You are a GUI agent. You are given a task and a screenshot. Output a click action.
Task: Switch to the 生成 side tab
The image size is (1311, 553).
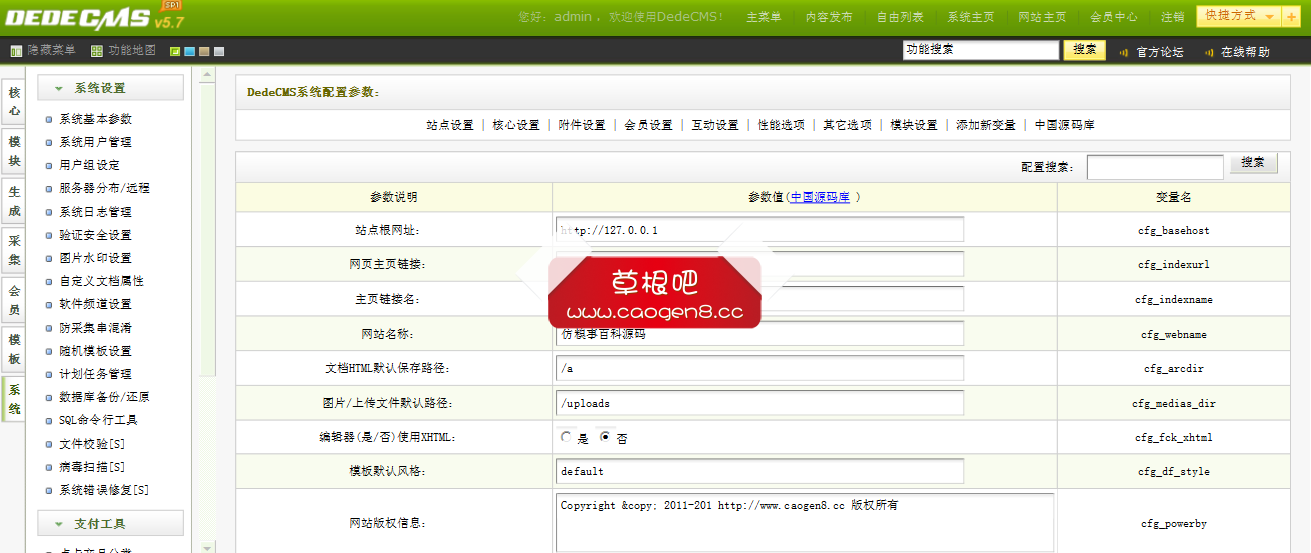point(14,201)
